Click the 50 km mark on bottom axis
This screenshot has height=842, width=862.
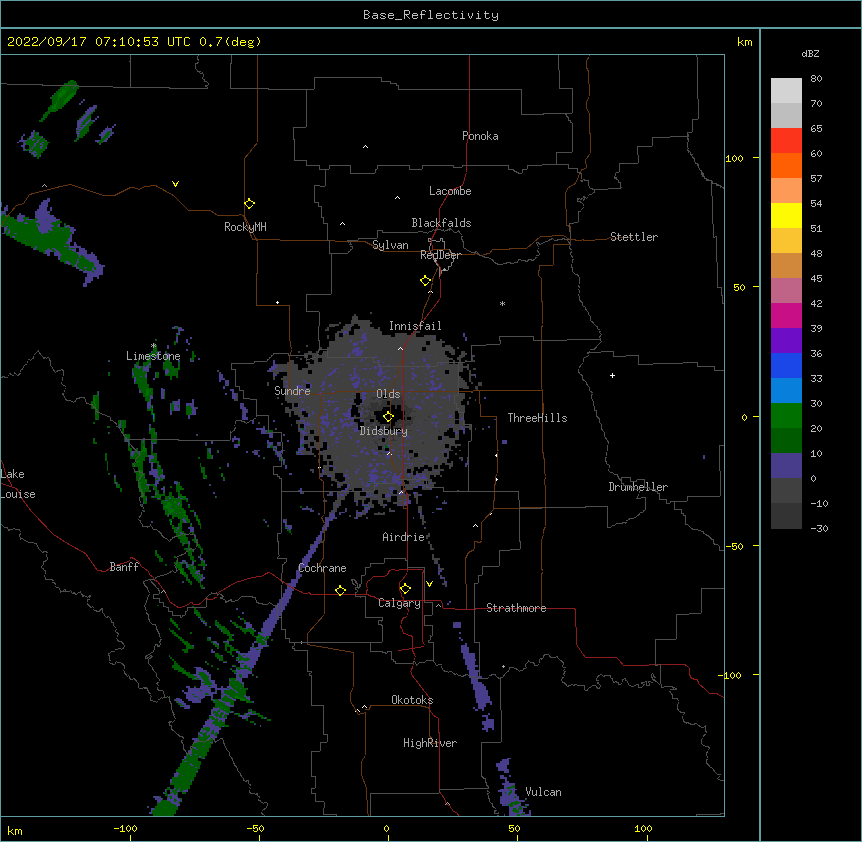coord(515,828)
